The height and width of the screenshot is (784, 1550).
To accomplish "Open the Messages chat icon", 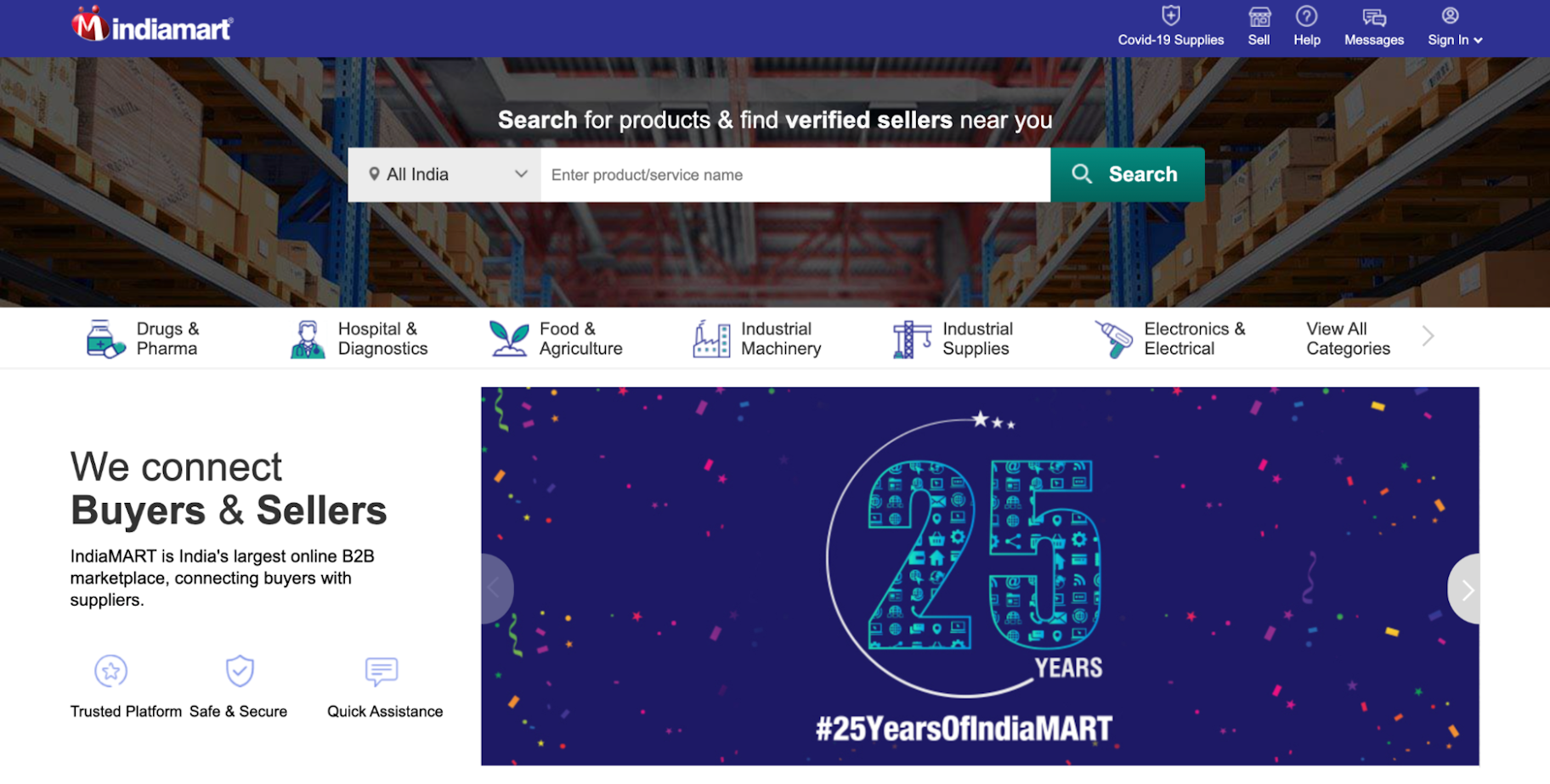I will 1373,16.
